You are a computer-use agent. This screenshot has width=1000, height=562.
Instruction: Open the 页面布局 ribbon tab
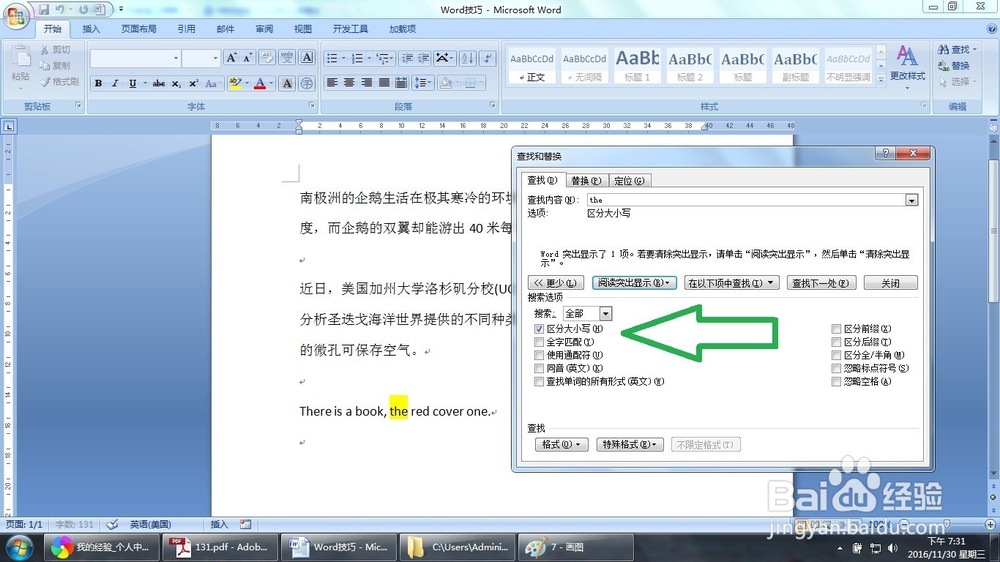pos(139,29)
